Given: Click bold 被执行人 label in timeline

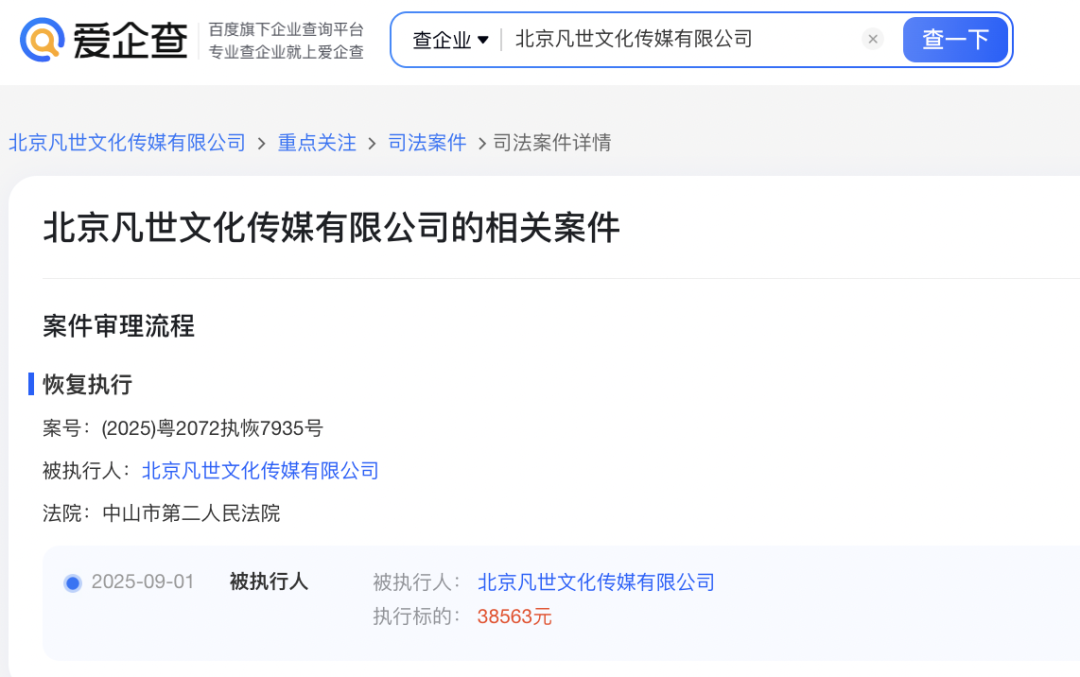Looking at the screenshot, I should (269, 582).
